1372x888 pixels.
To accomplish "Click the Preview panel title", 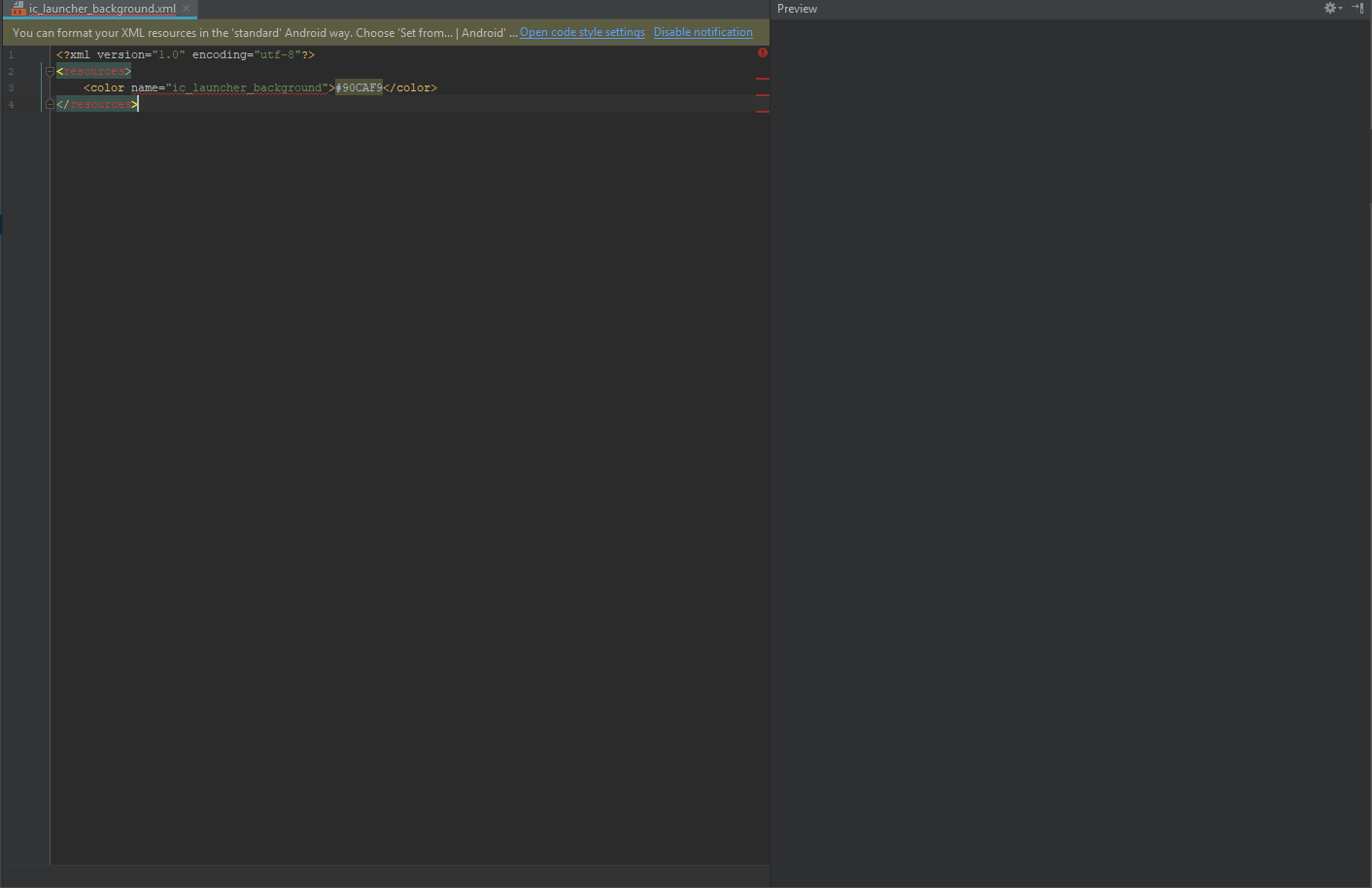I will click(797, 8).
